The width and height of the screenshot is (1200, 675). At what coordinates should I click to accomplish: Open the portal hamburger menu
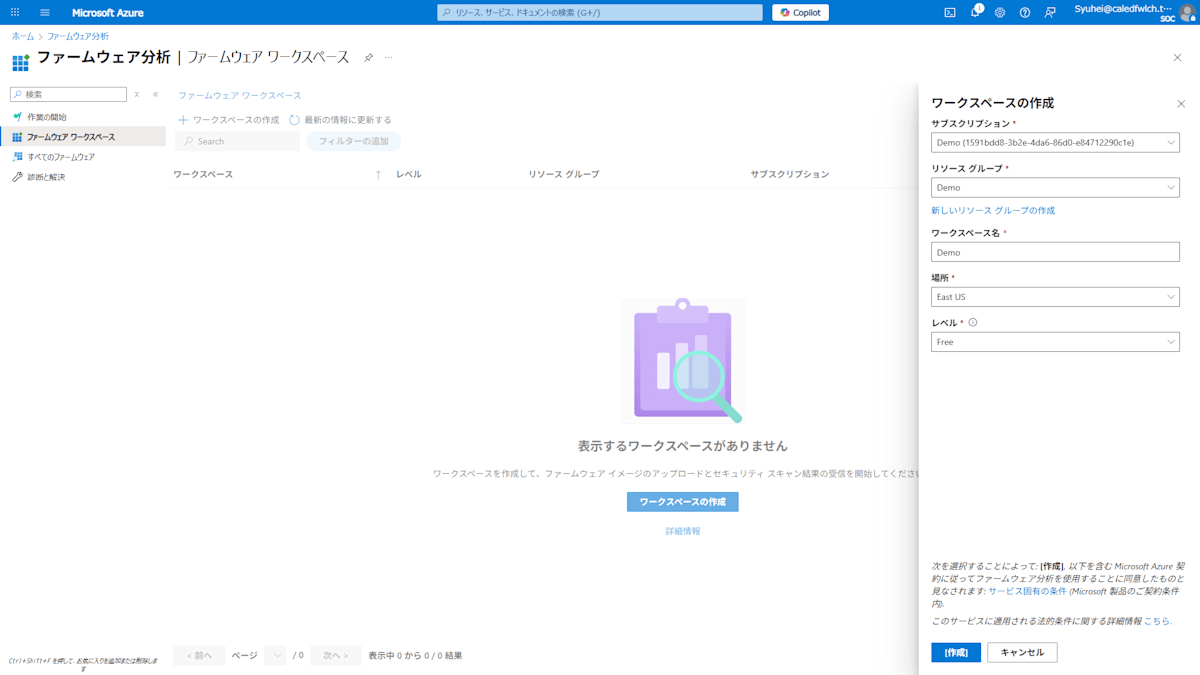(45, 12)
